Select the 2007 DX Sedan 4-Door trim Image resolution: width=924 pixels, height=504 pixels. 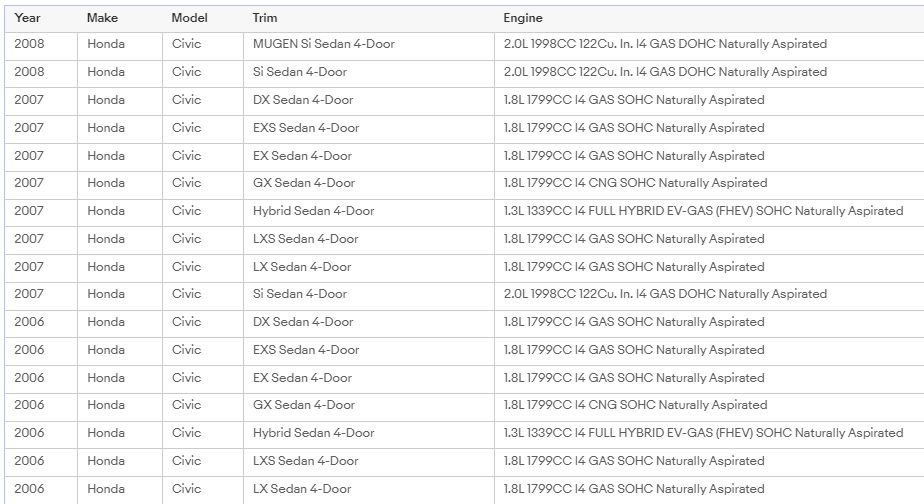pos(303,100)
